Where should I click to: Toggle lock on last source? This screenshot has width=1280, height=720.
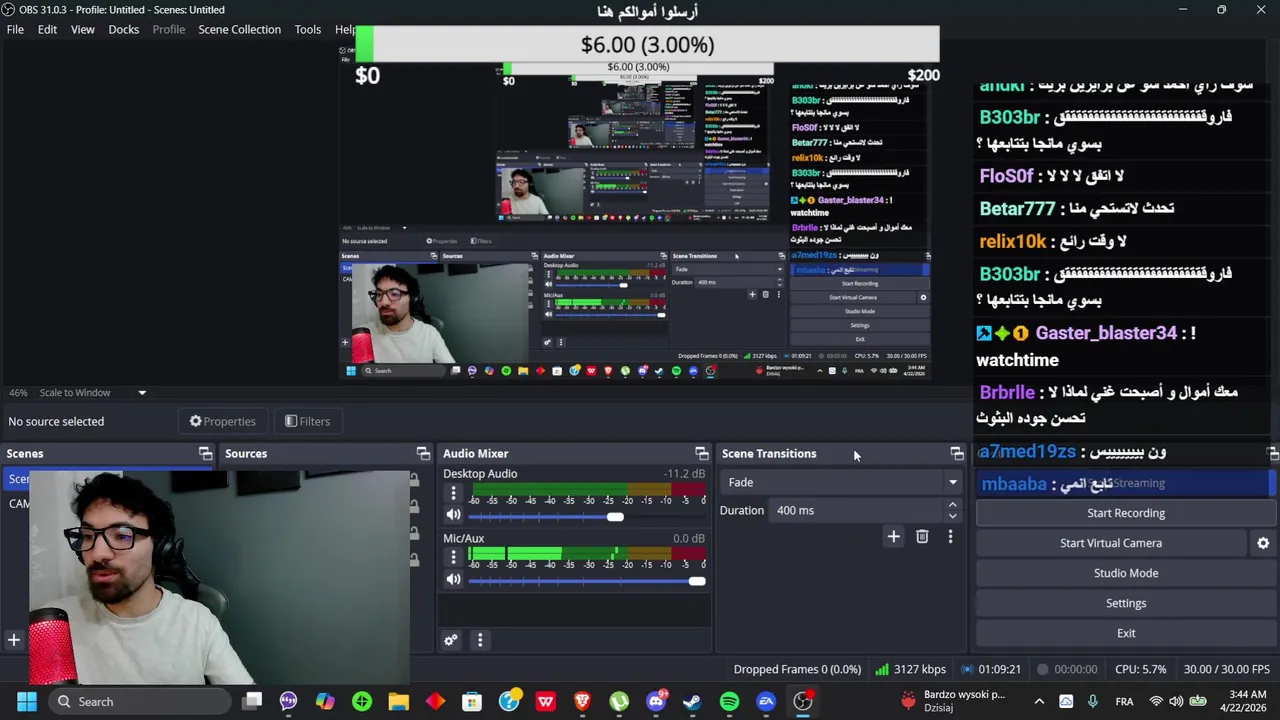click(414, 559)
